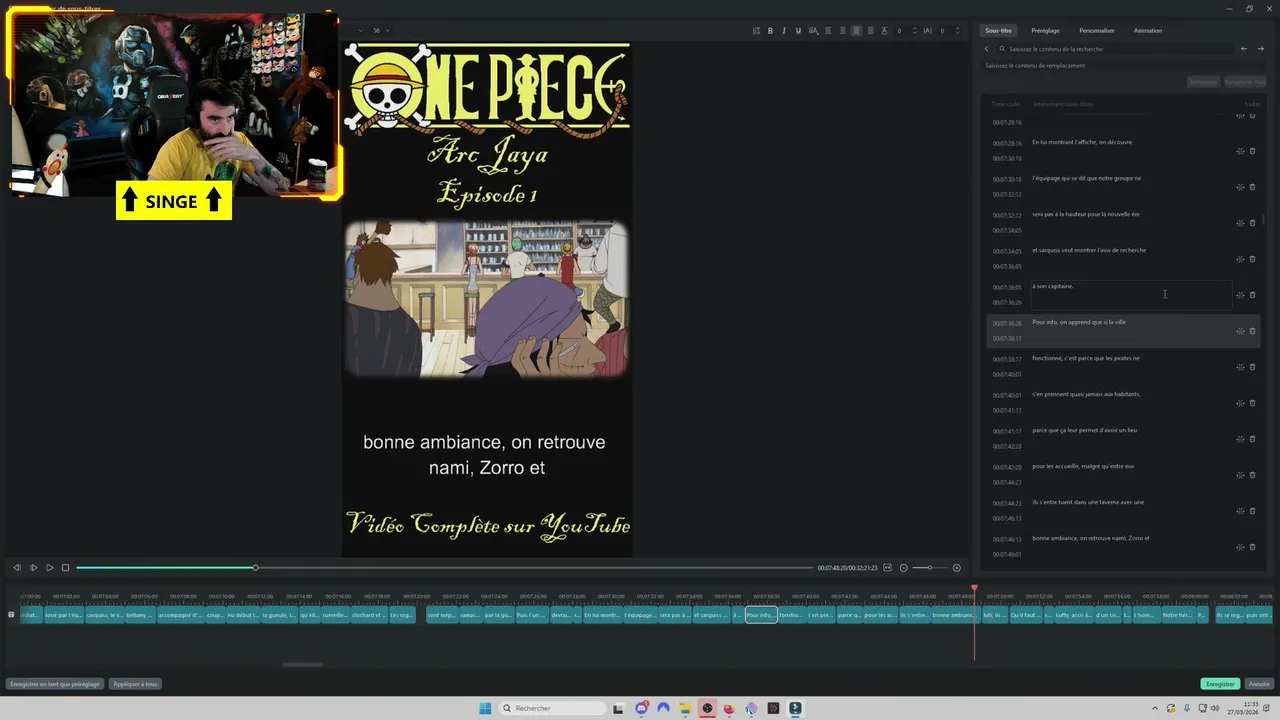1280x720 pixels.
Task: Click the stop playback button
Action: click(66, 568)
